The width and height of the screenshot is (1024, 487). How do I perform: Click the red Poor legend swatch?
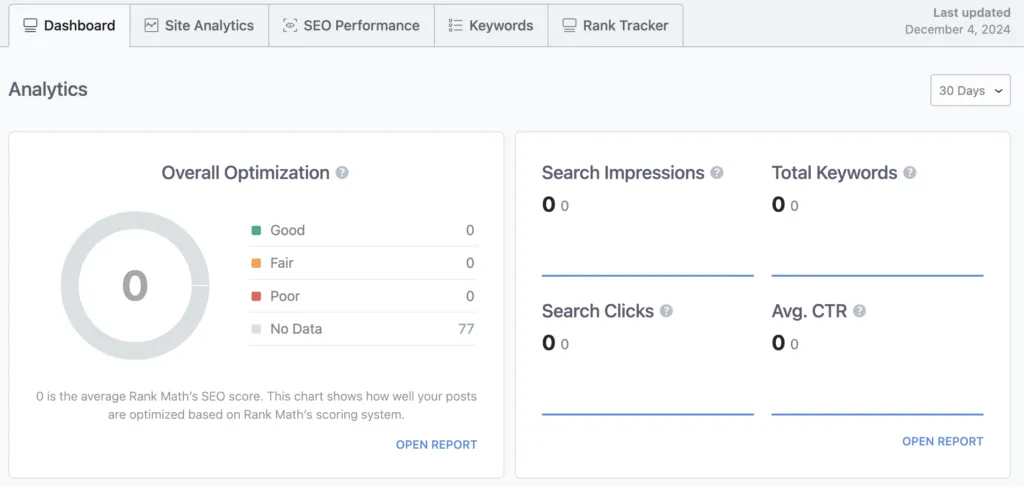(256, 296)
